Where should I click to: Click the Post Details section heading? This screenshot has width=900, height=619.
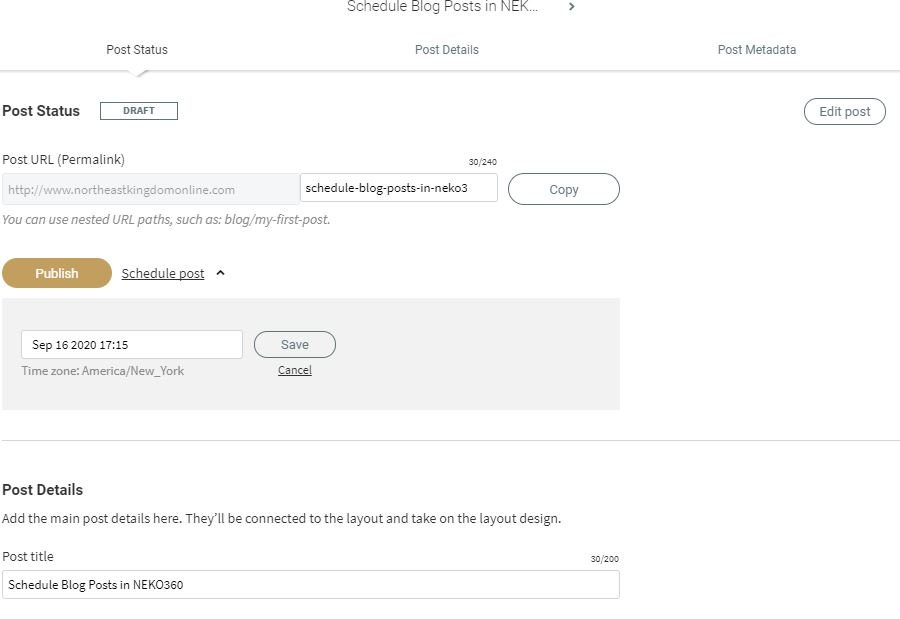(x=42, y=490)
